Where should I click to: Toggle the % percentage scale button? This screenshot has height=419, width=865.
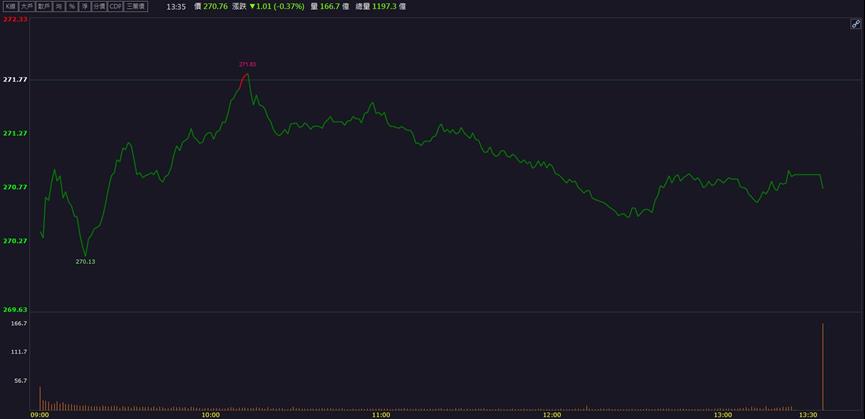(72, 7)
